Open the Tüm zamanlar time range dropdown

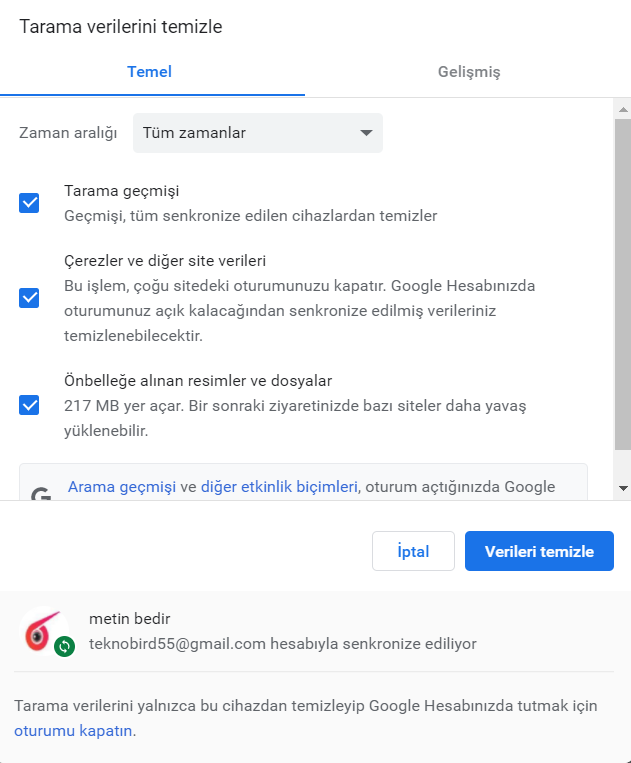click(x=258, y=133)
